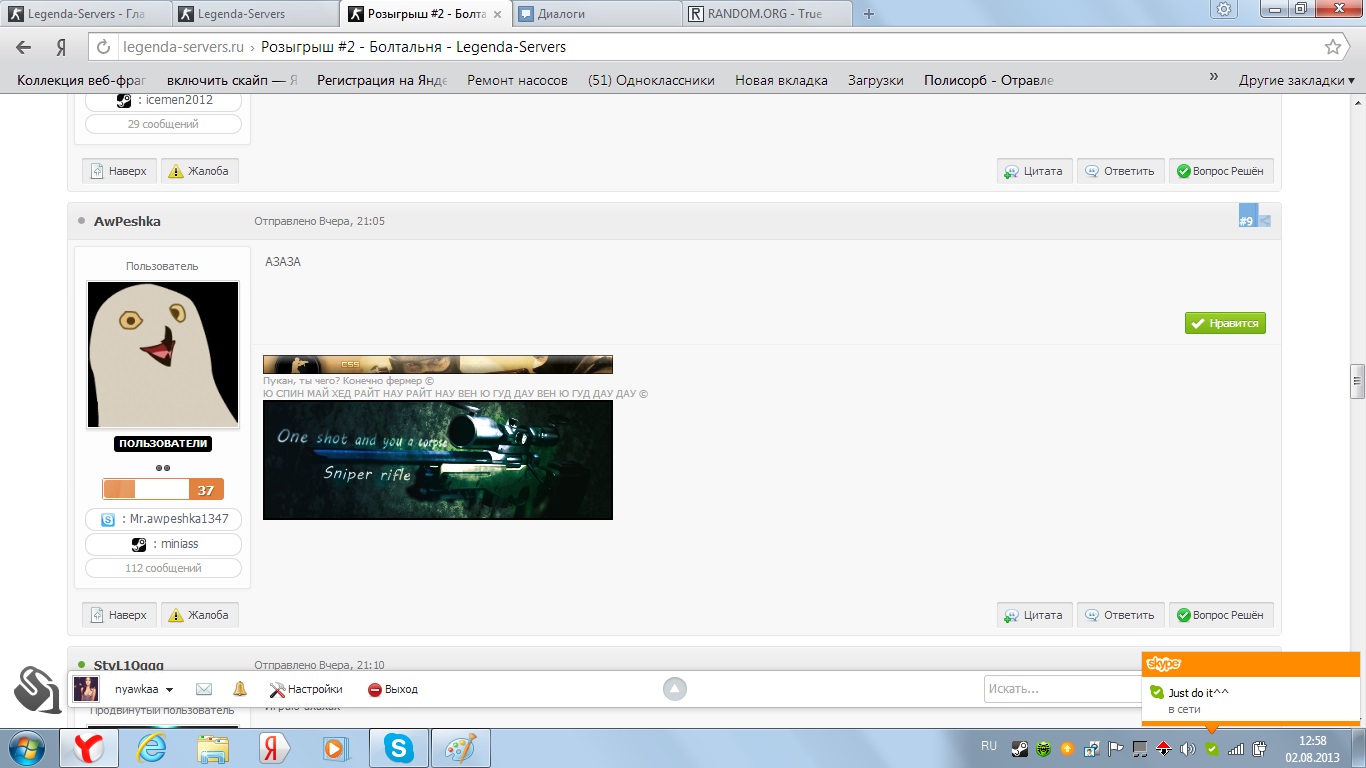Click the reputation bar showing 37
1366x768 pixels.
click(x=163, y=490)
